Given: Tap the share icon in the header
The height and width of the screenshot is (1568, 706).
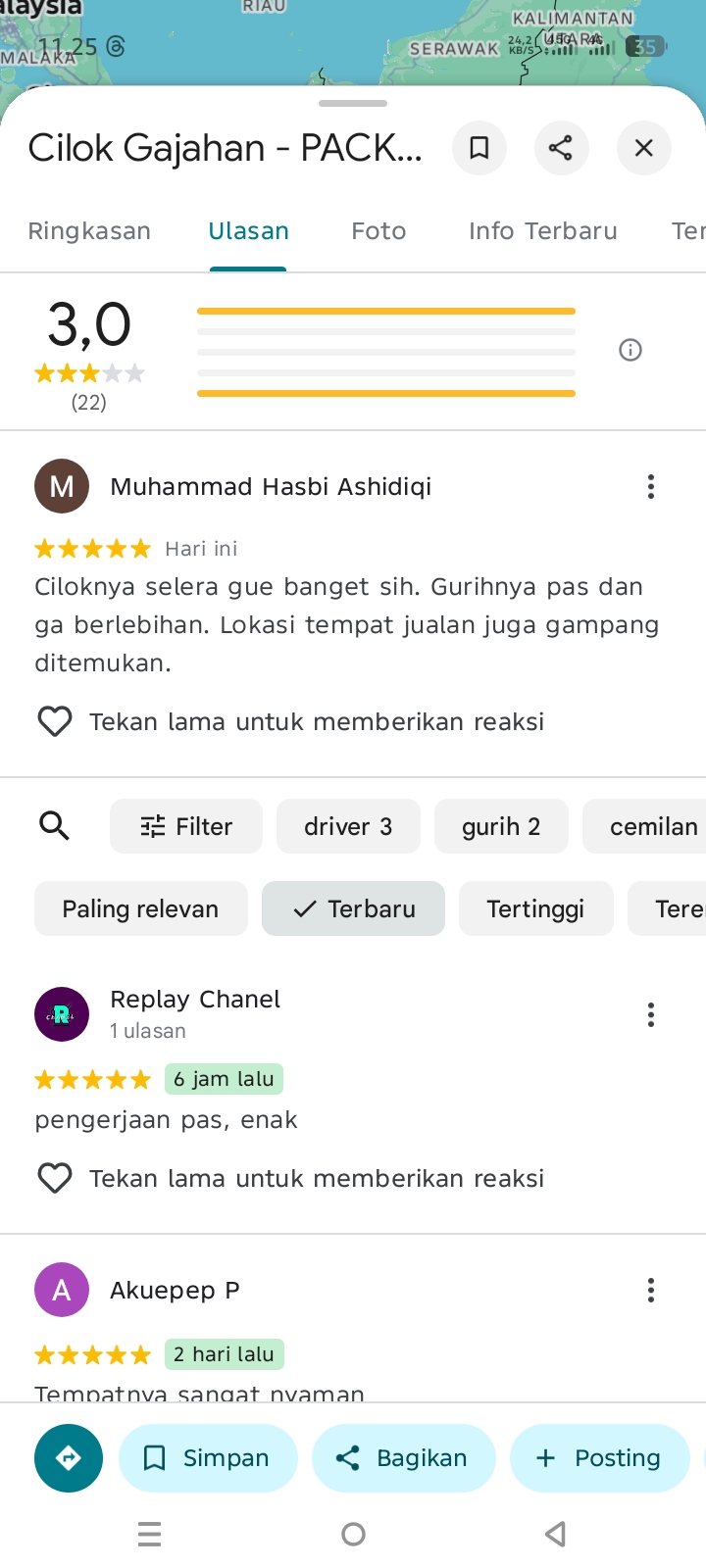Looking at the screenshot, I should [561, 148].
